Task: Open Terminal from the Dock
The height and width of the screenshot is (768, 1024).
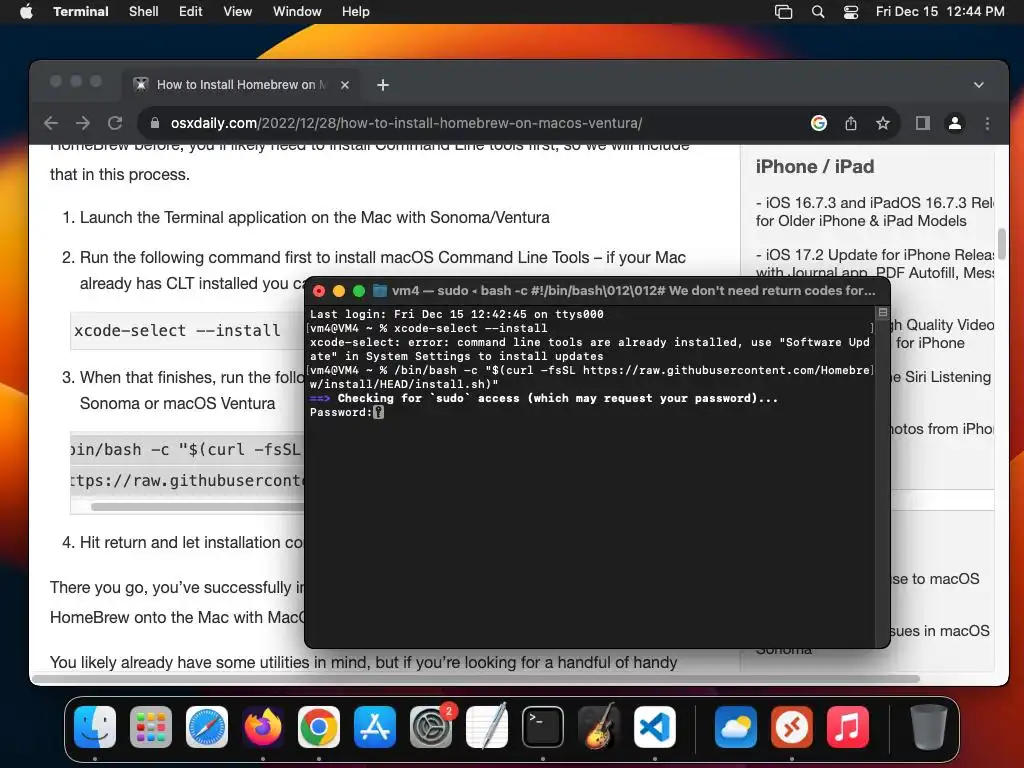Action: [x=543, y=727]
